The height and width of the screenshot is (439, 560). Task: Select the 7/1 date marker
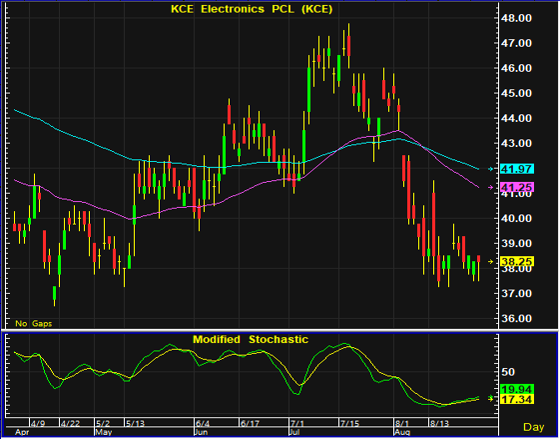[298, 424]
